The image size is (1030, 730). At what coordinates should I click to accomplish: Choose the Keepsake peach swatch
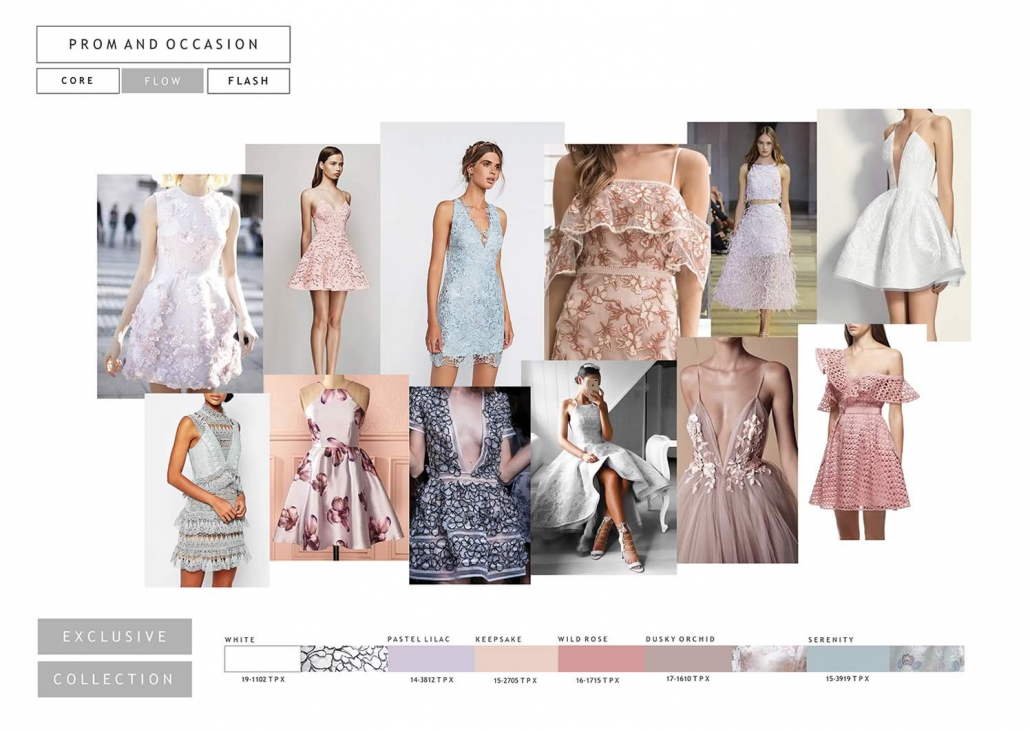[x=515, y=658]
